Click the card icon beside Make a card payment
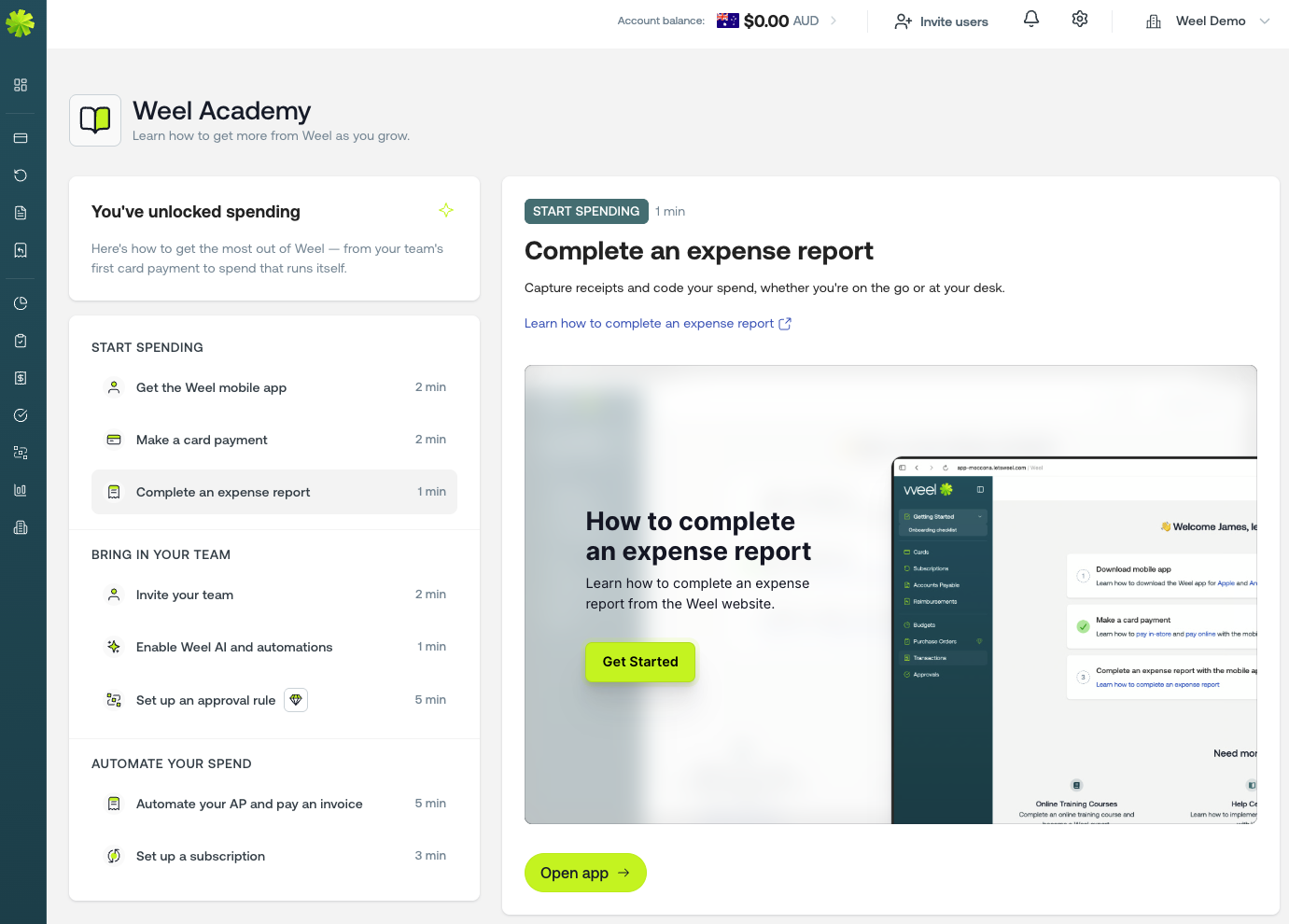This screenshot has width=1289, height=924. (114, 440)
